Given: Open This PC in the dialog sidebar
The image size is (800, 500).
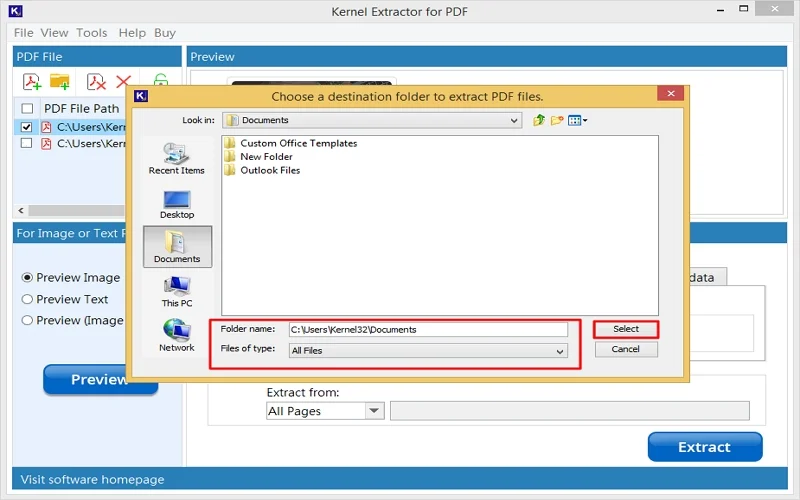Looking at the screenshot, I should click(177, 292).
